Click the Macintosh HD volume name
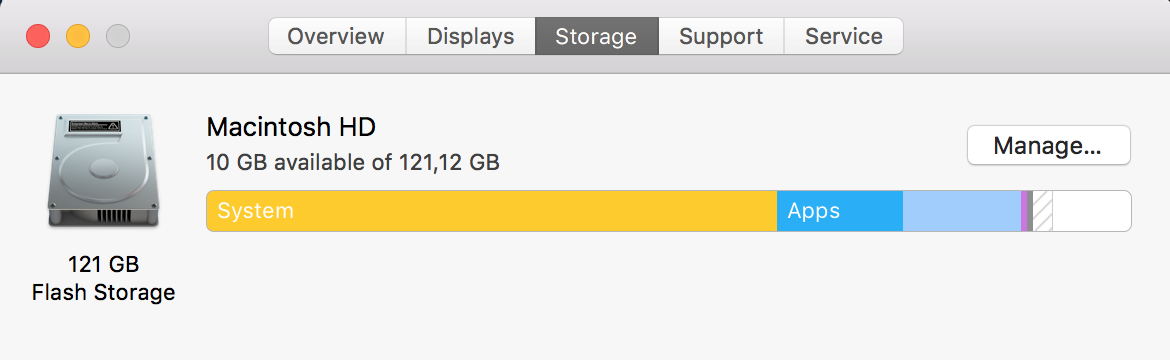The image size is (1170, 360). pos(291,128)
